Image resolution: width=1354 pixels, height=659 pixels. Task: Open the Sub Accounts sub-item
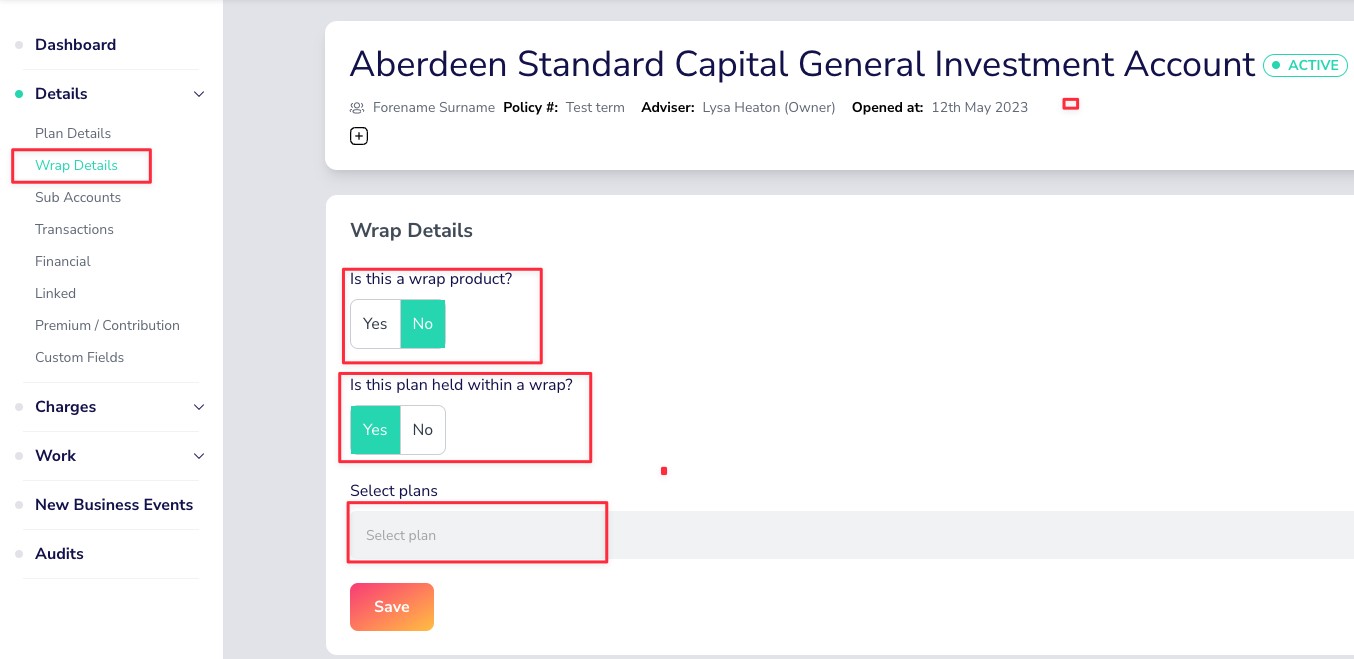[x=78, y=197]
